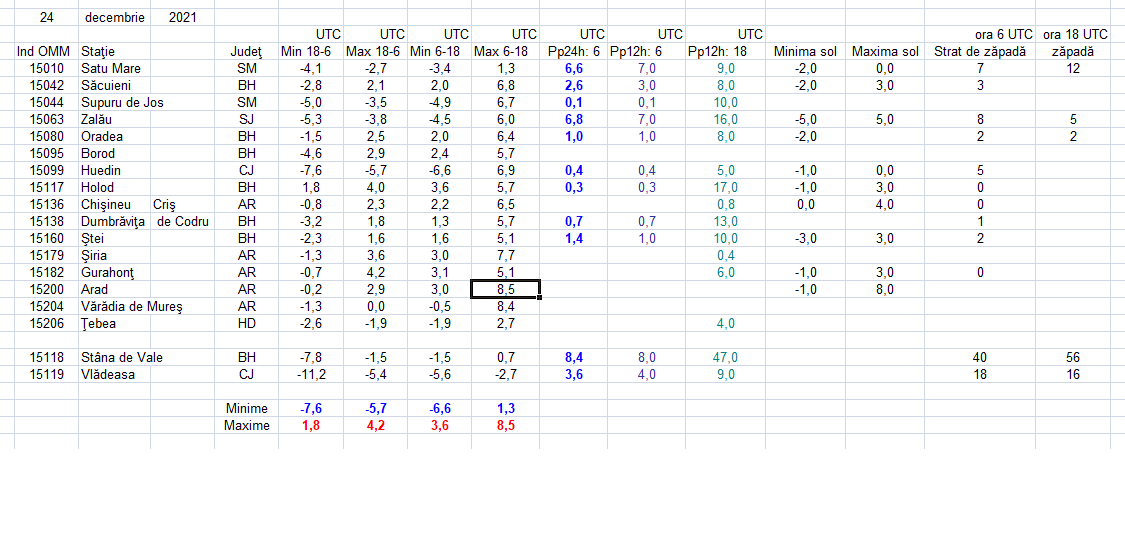Click the Satu Mare station name

(111, 68)
